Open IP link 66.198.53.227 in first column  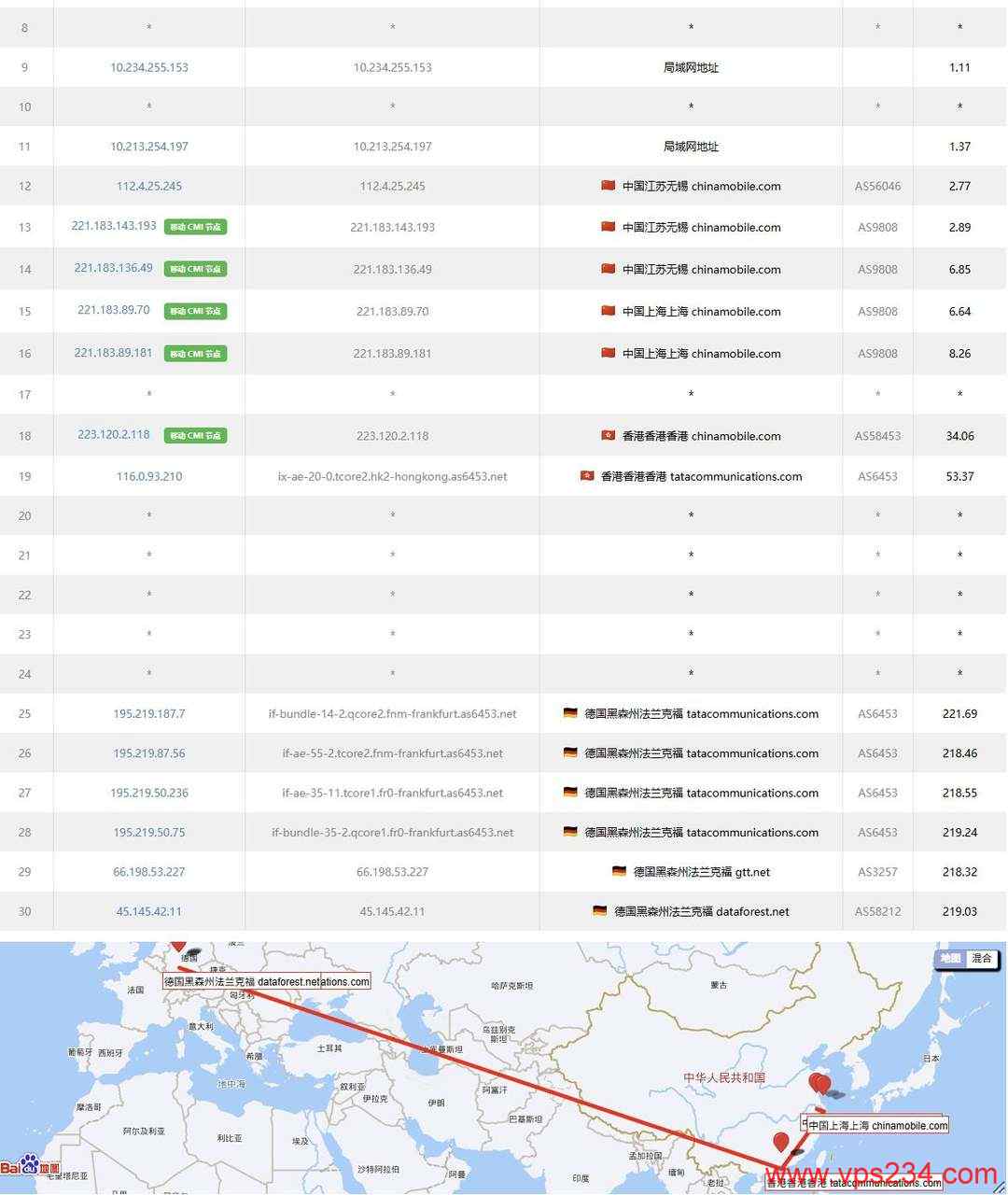(149, 872)
